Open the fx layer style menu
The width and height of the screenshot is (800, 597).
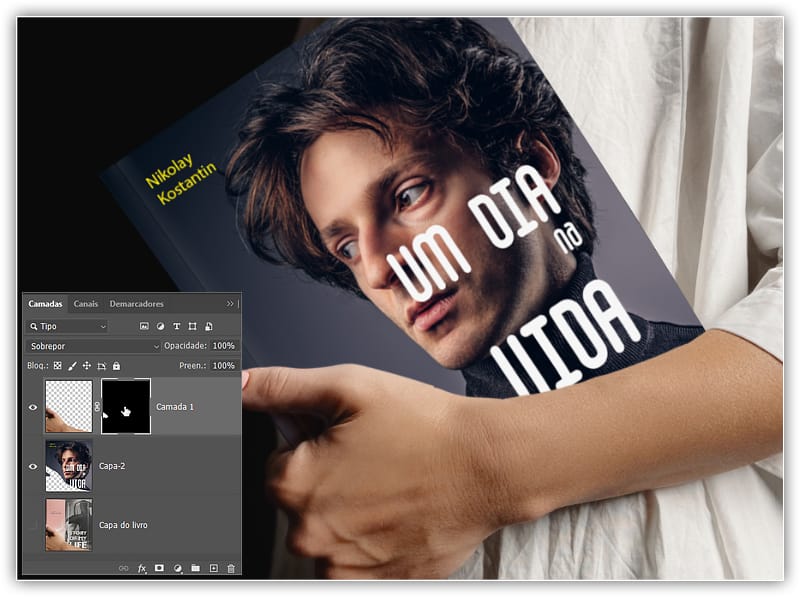[x=142, y=568]
